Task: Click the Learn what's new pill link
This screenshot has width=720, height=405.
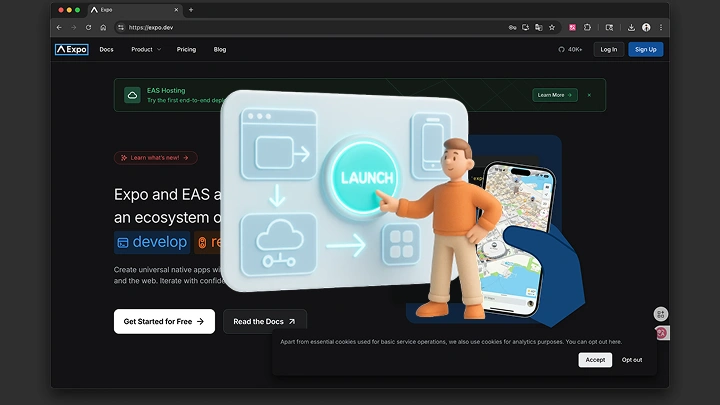Action: pyautogui.click(x=156, y=158)
